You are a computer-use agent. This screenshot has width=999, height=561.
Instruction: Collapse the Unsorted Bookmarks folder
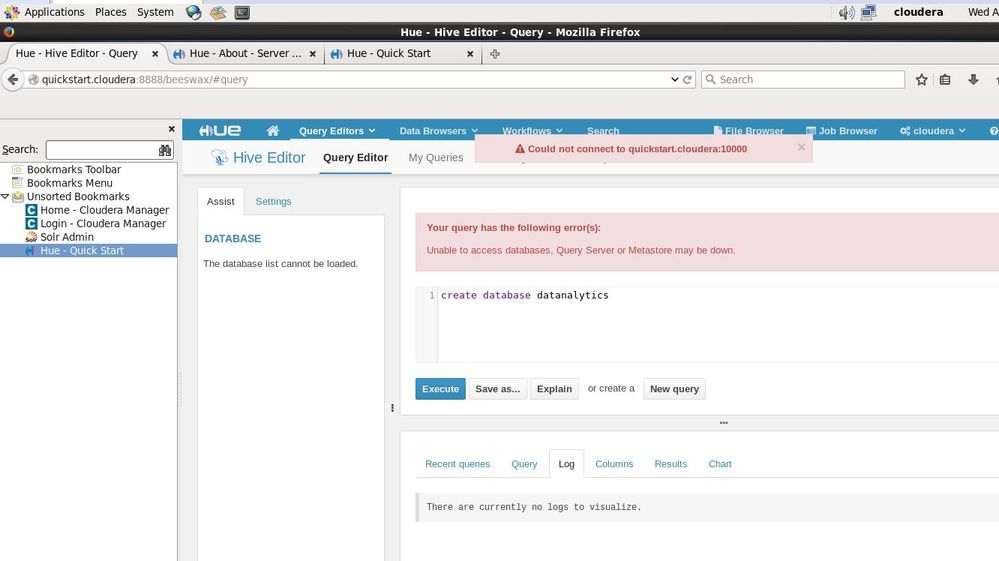click(x=5, y=197)
